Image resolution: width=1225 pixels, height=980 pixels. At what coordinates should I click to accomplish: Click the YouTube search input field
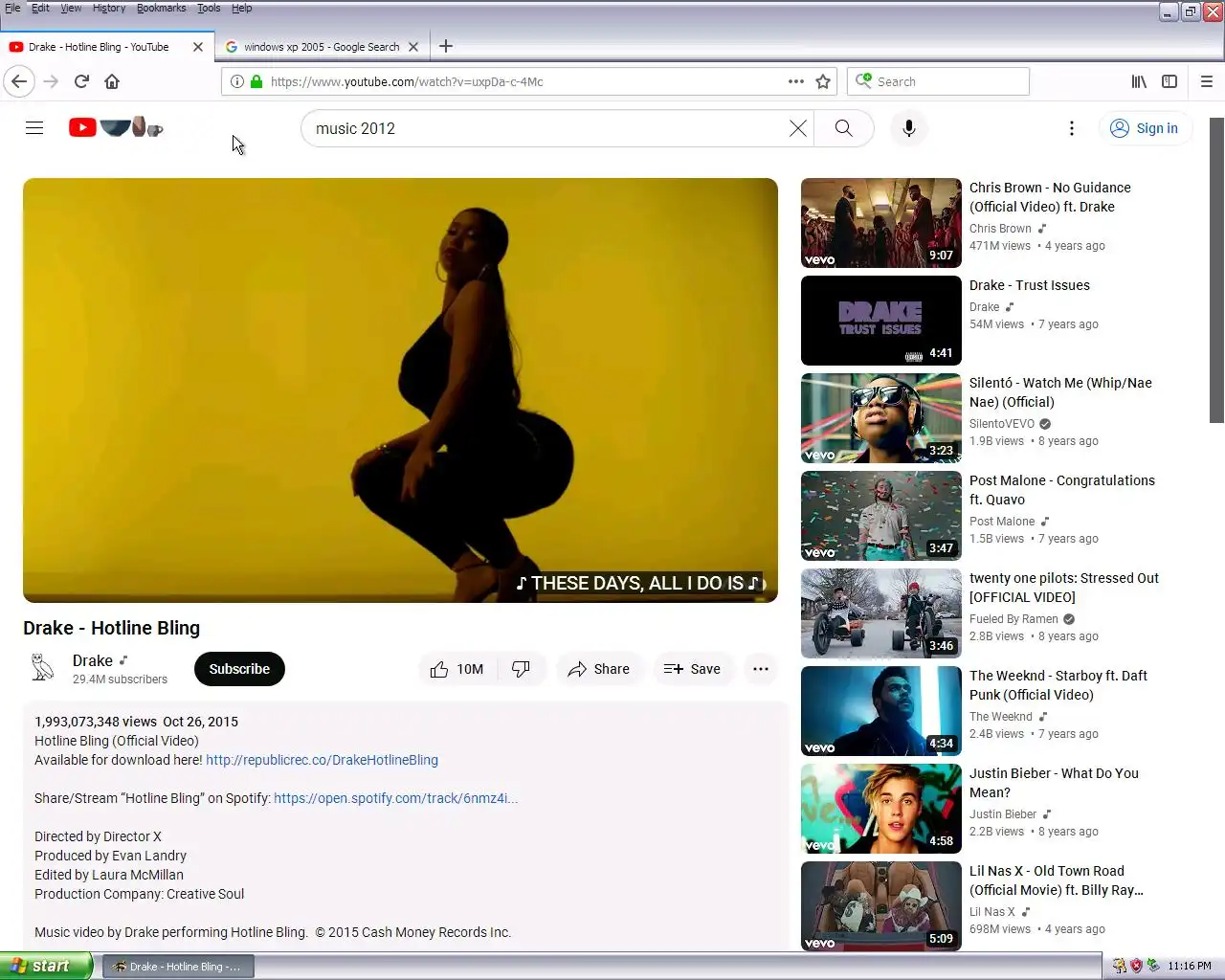tap(546, 128)
